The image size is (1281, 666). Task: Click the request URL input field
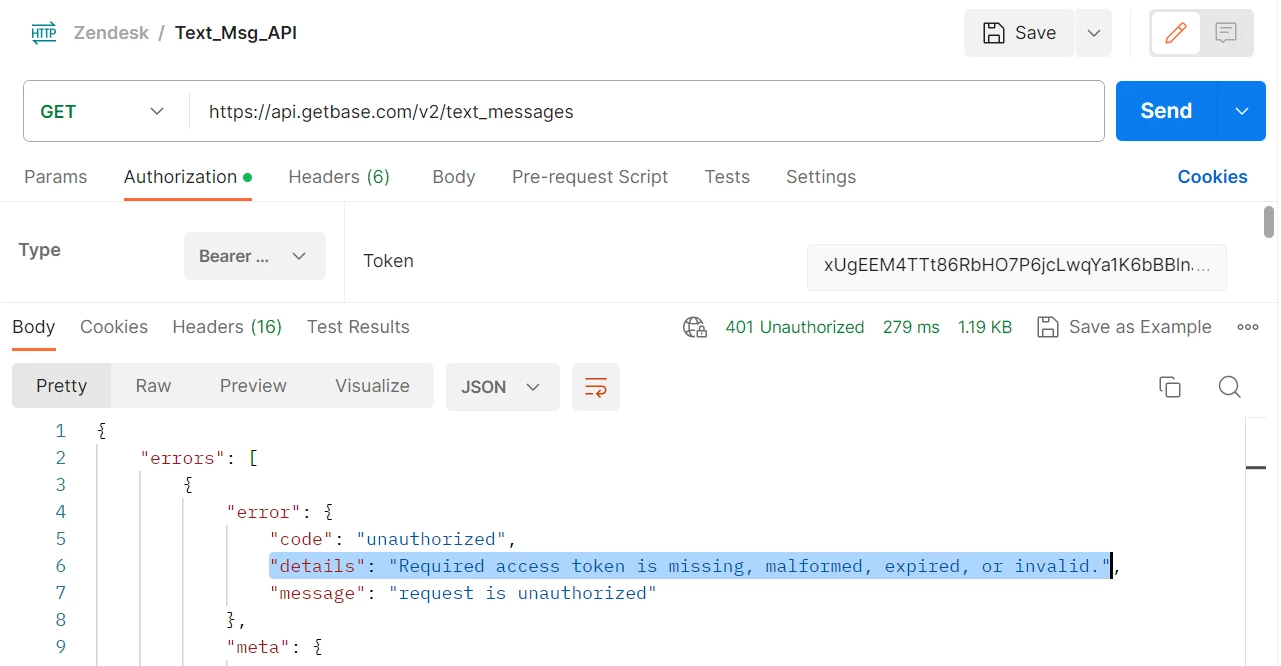coord(646,111)
